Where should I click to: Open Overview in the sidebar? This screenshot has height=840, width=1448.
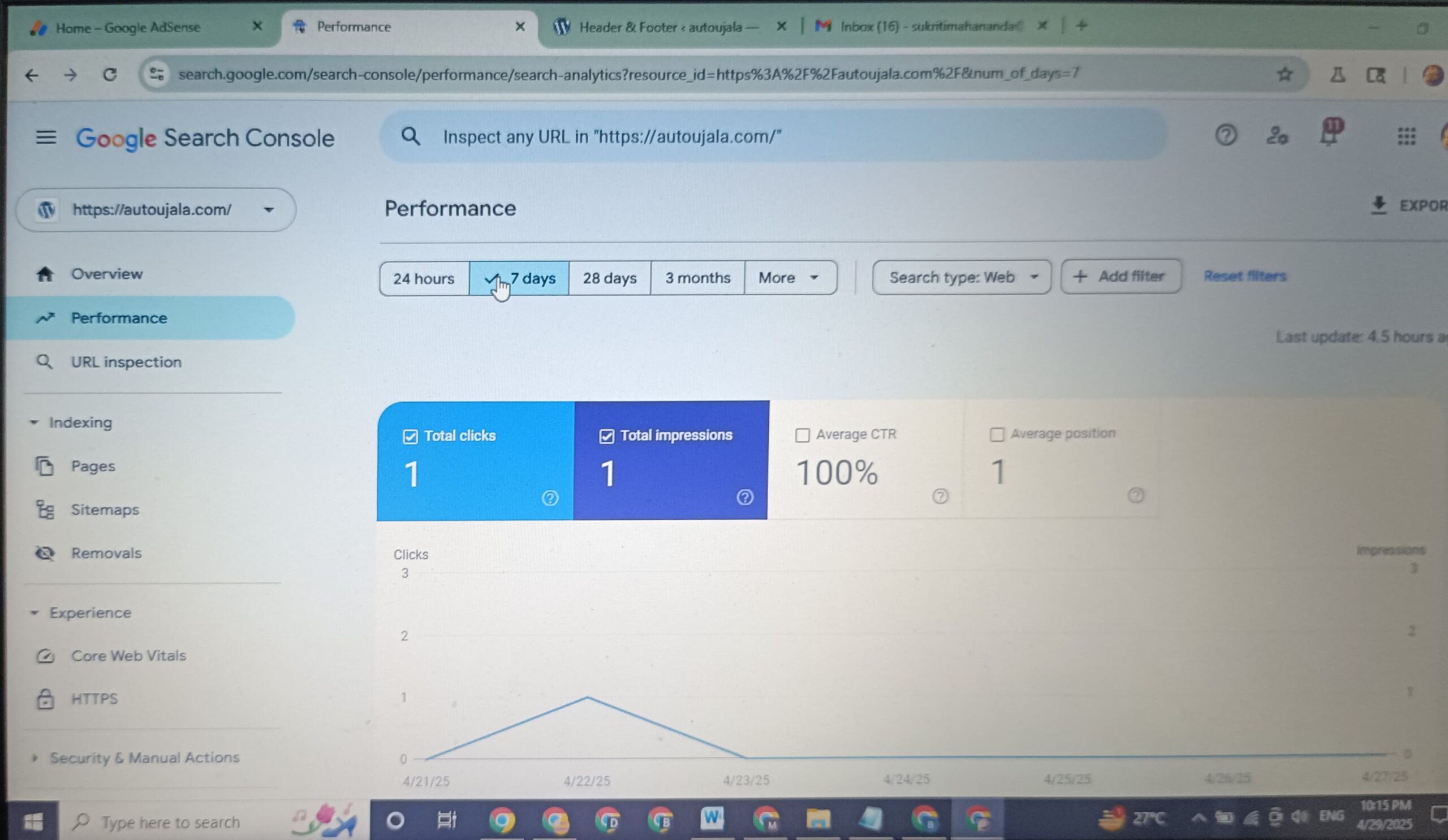107,274
